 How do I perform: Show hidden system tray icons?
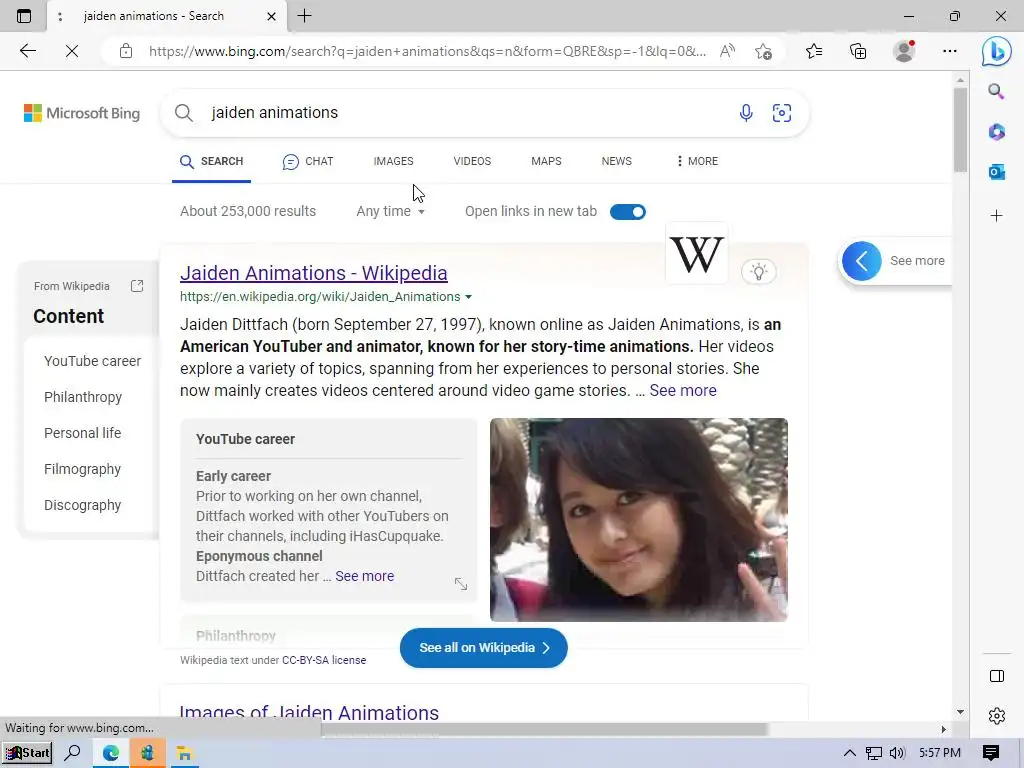(x=849, y=753)
